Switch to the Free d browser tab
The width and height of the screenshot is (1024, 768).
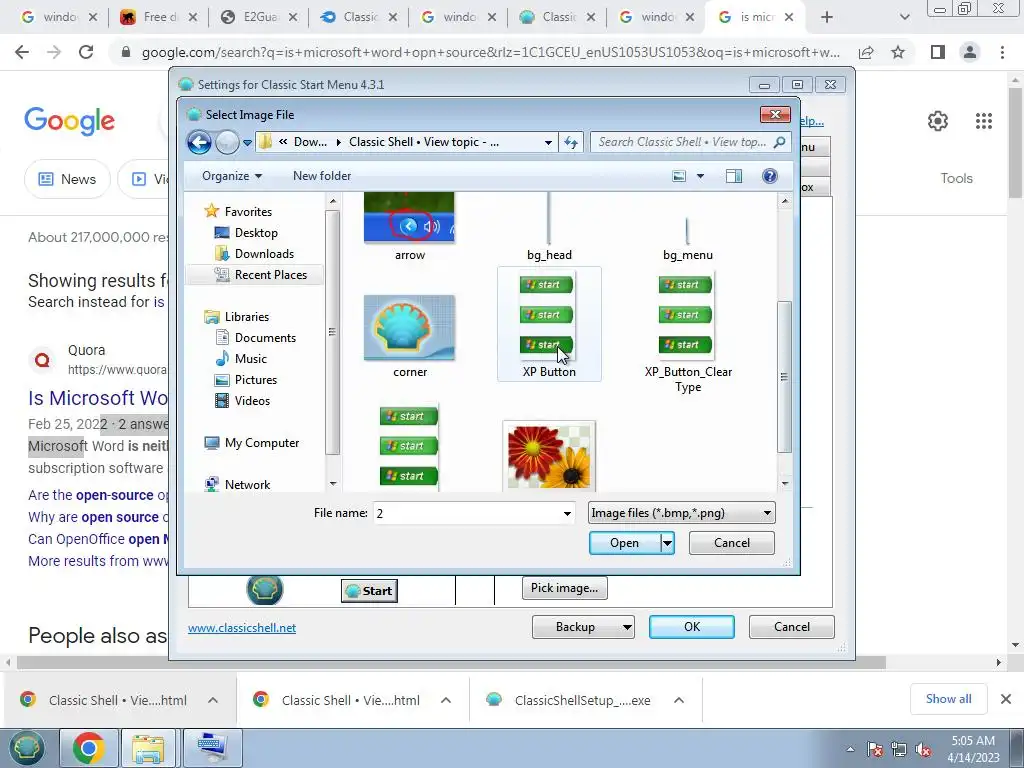158,17
